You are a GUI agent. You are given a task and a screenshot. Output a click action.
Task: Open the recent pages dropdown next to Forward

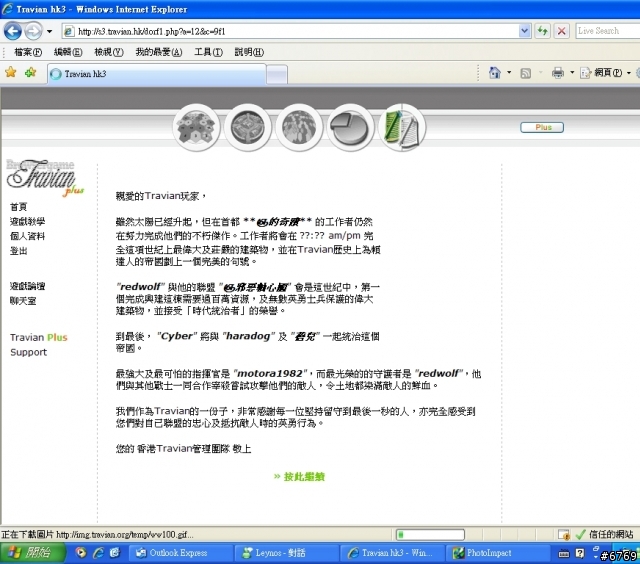(49, 31)
